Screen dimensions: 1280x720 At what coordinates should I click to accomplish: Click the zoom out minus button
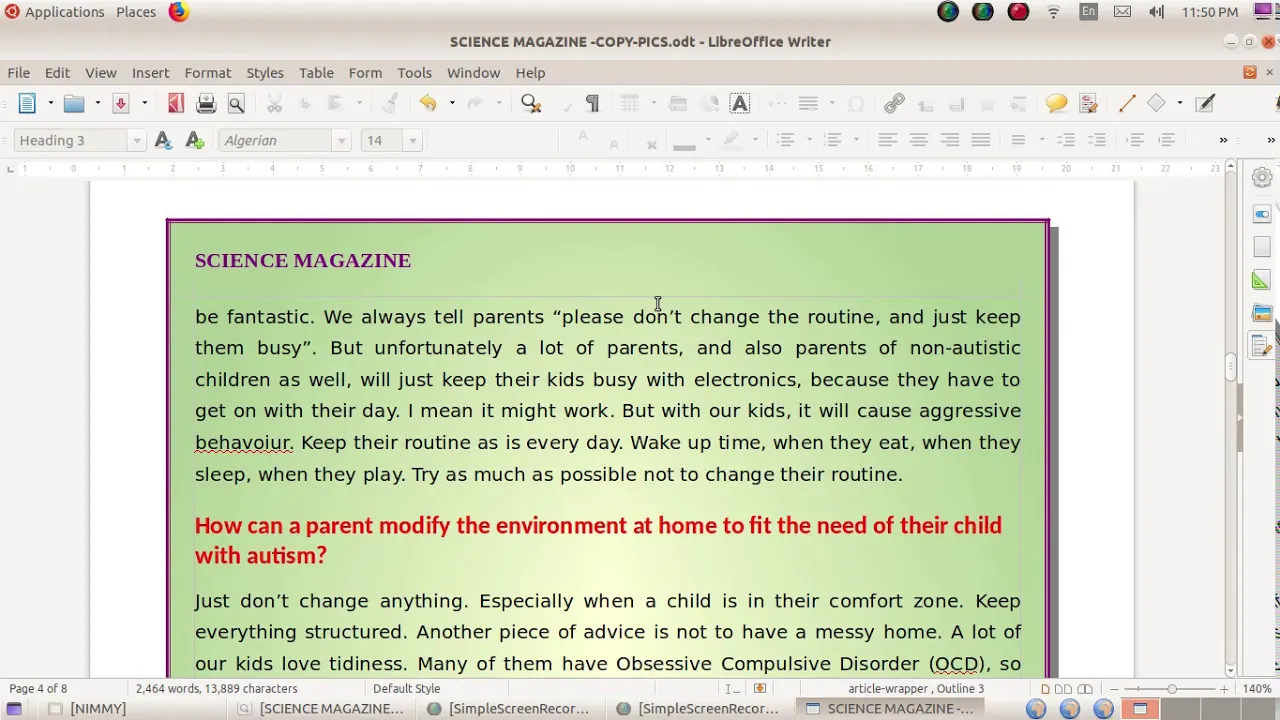(x=1114, y=688)
